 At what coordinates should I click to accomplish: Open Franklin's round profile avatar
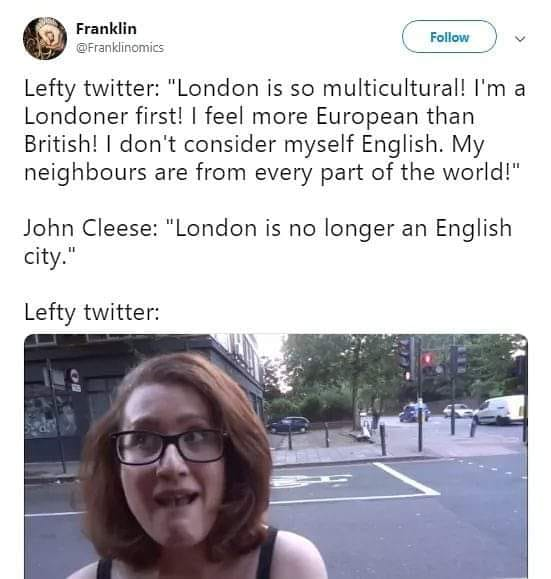tap(45, 38)
